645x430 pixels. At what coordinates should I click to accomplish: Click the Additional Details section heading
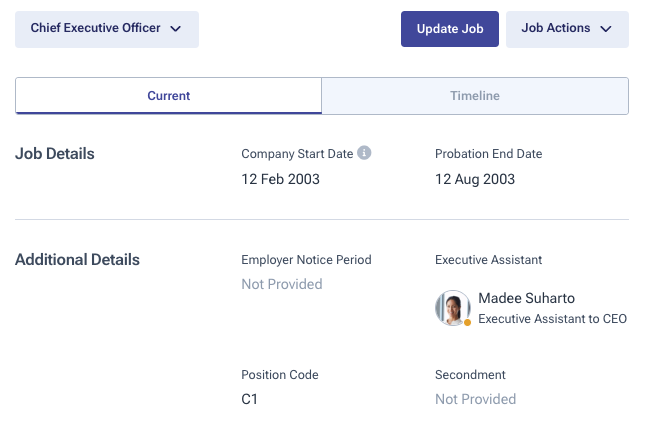pos(77,260)
